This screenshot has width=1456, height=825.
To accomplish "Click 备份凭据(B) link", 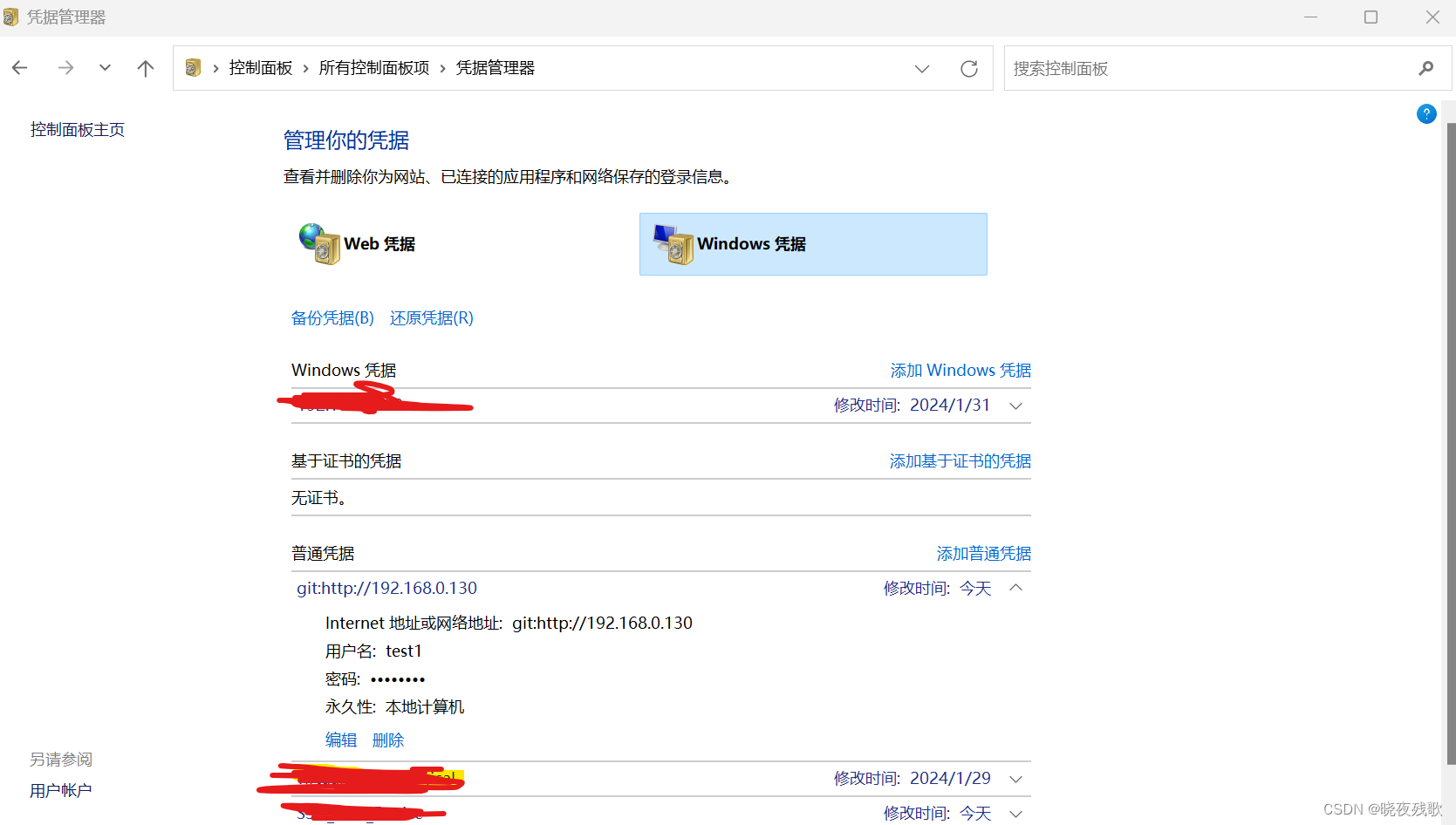I will coord(332,318).
